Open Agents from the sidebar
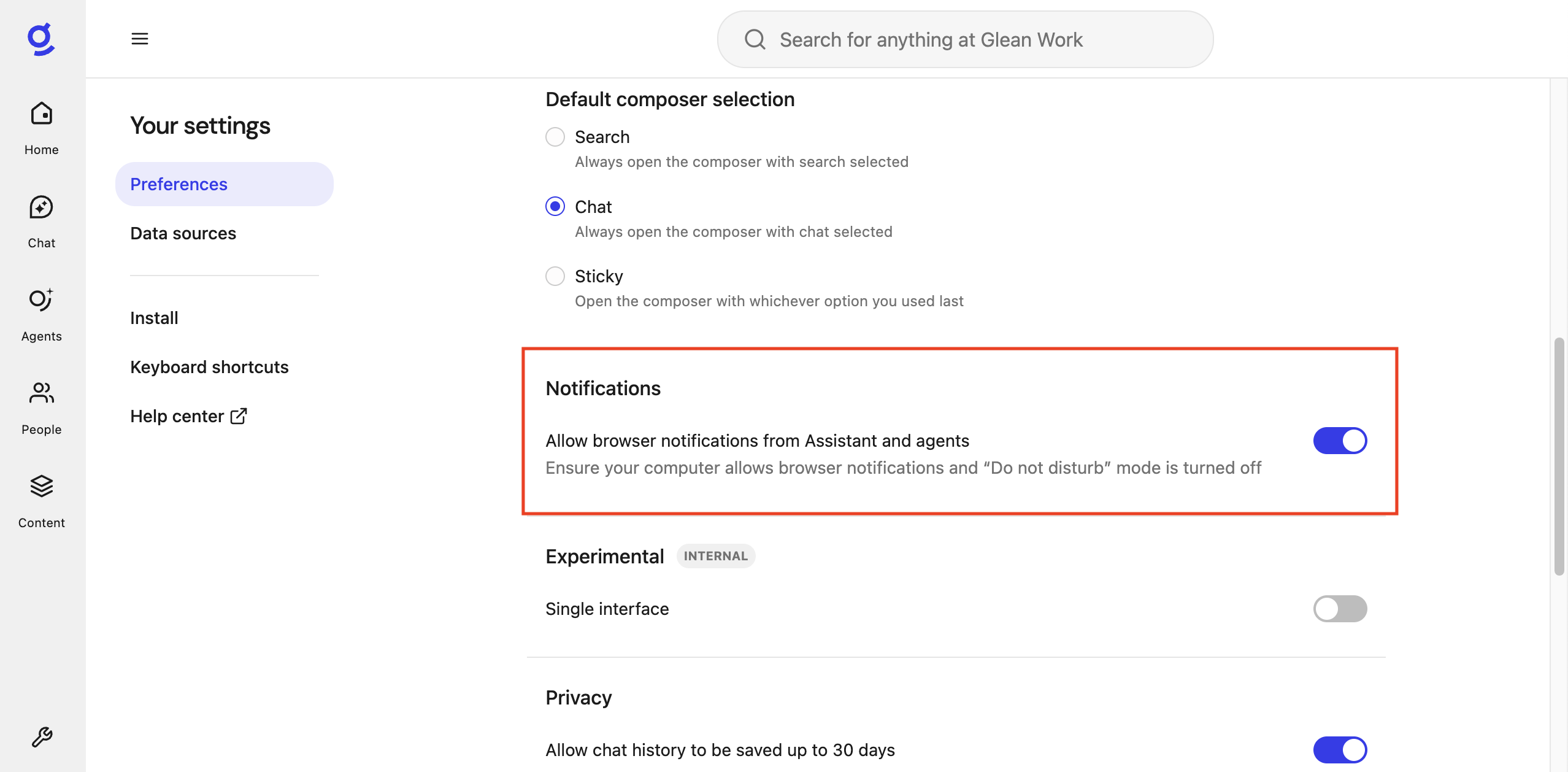 point(41,314)
